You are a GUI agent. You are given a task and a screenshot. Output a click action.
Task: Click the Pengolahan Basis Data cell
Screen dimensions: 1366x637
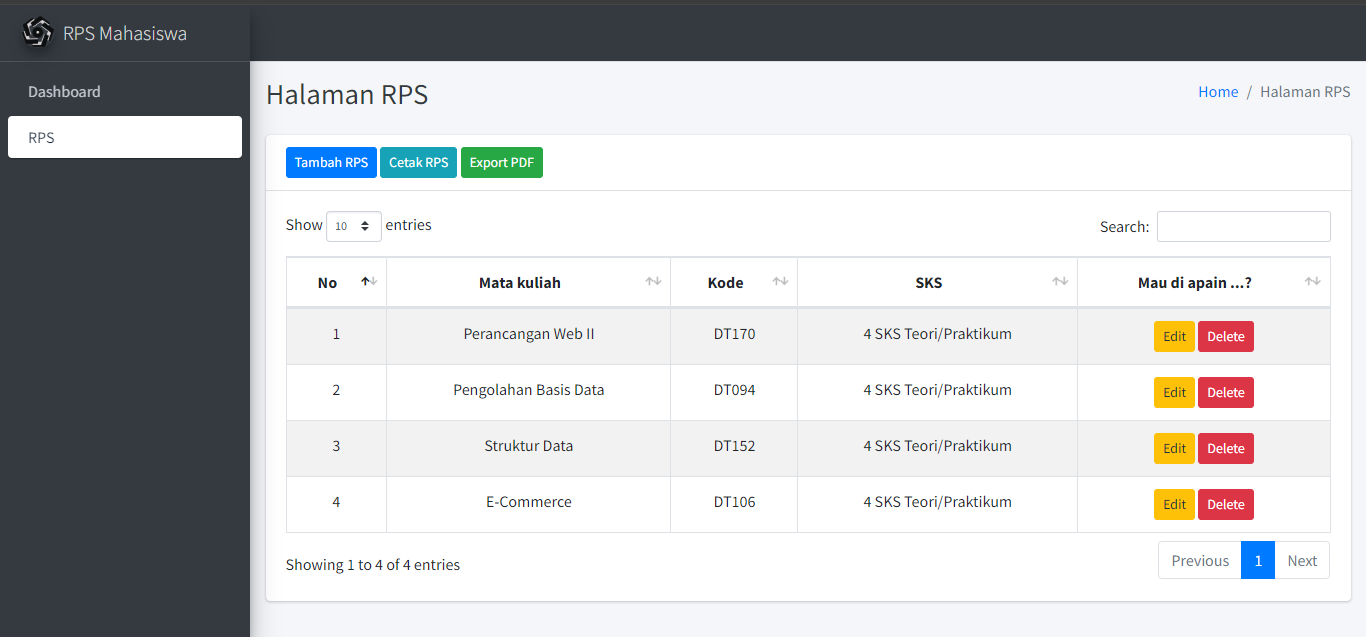coord(529,390)
